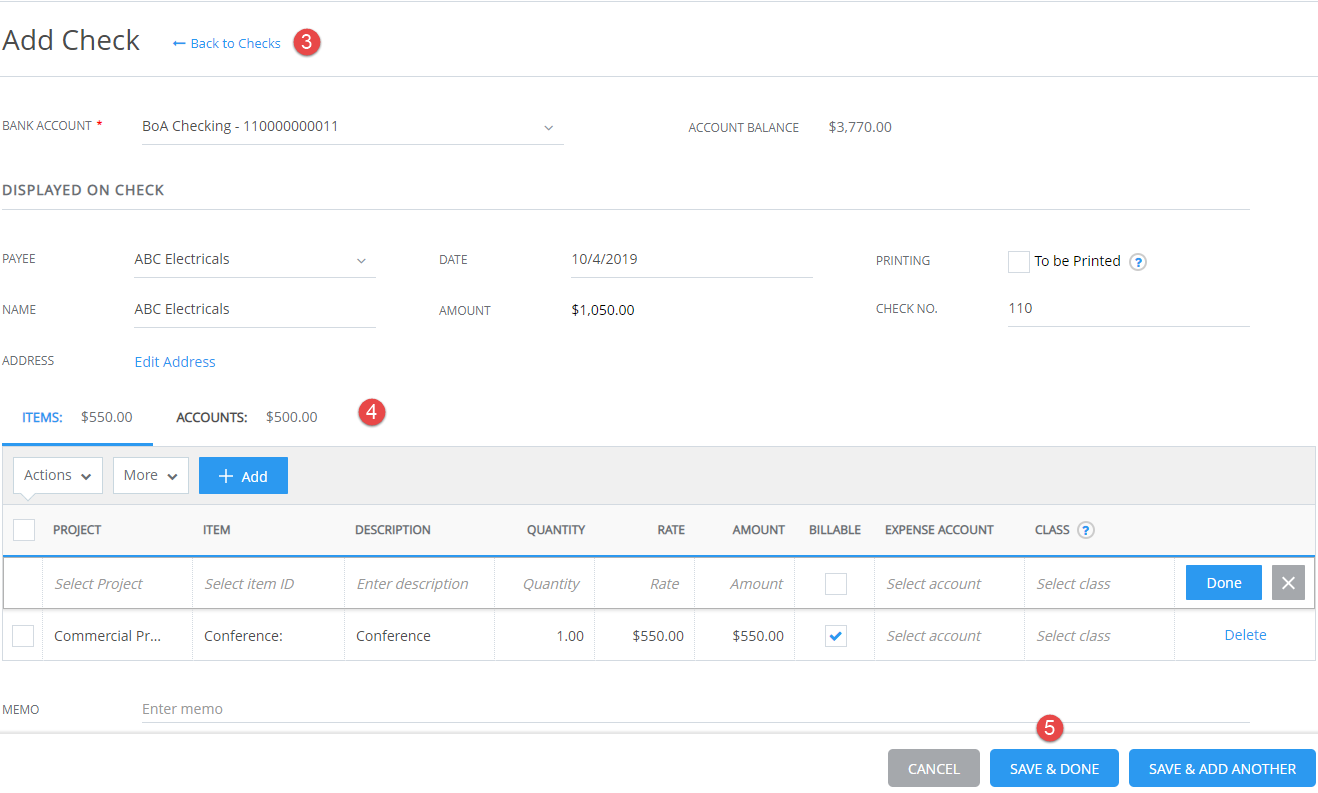
Task: Open Select item ID in the new row
Action: point(268,584)
